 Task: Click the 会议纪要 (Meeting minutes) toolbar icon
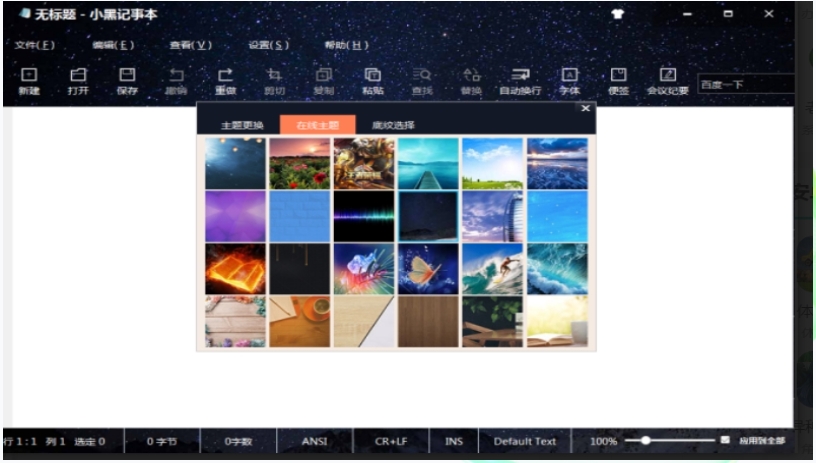[x=668, y=81]
